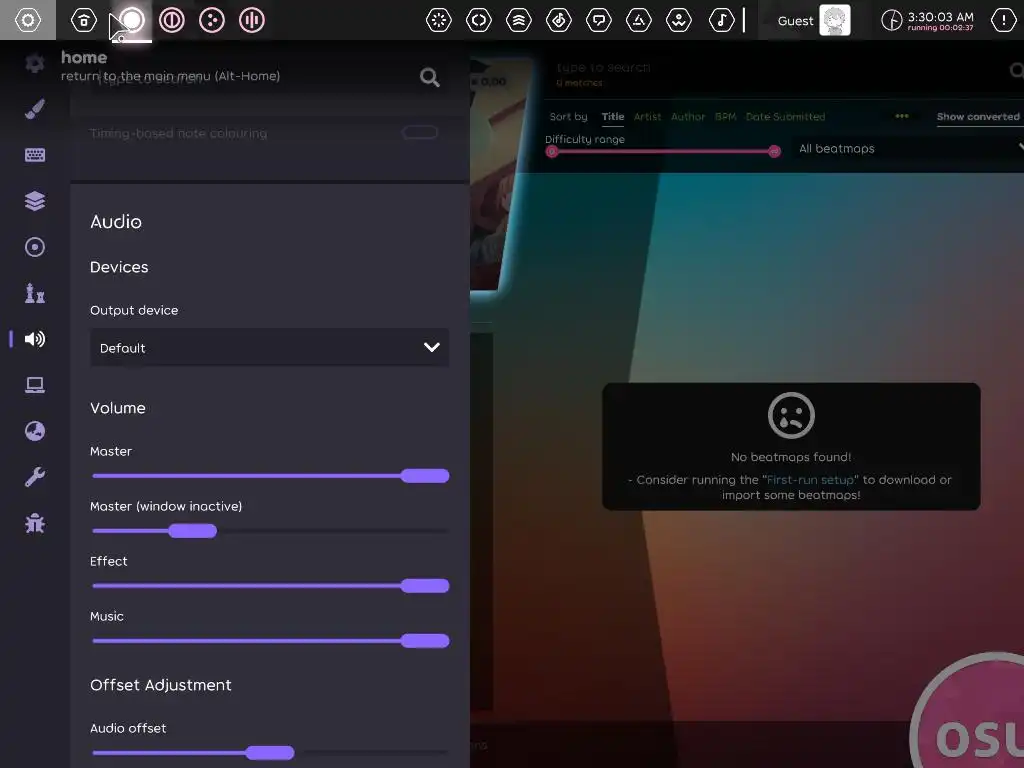Jump to Graphics settings laptop icon
This screenshot has height=768, width=1024.
(35, 385)
